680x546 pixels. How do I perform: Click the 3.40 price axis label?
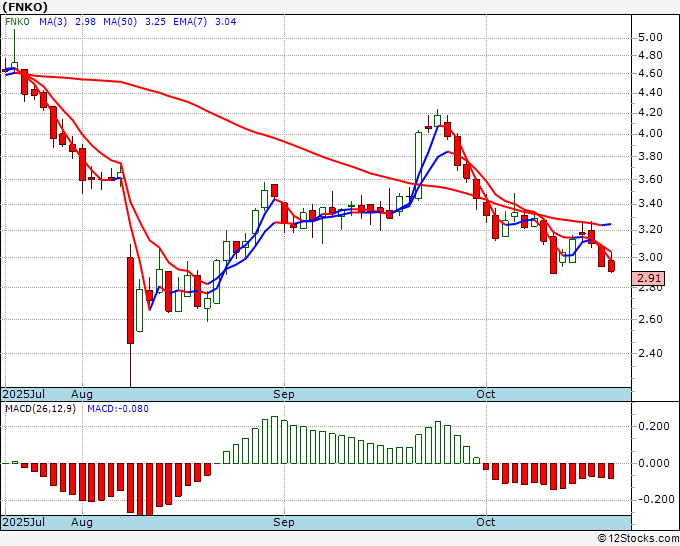650,203
